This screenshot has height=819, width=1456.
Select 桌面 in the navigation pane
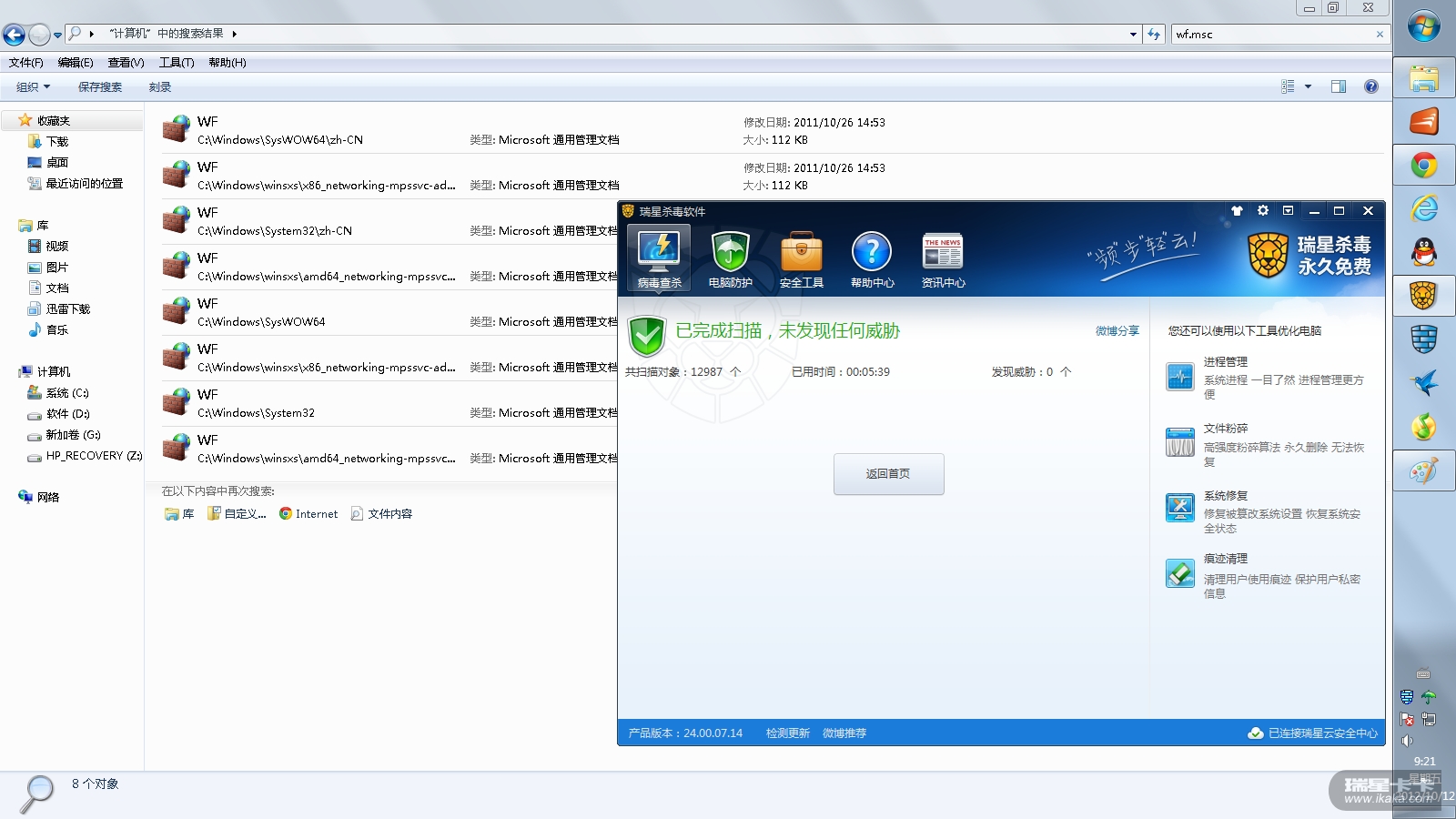coord(49,163)
